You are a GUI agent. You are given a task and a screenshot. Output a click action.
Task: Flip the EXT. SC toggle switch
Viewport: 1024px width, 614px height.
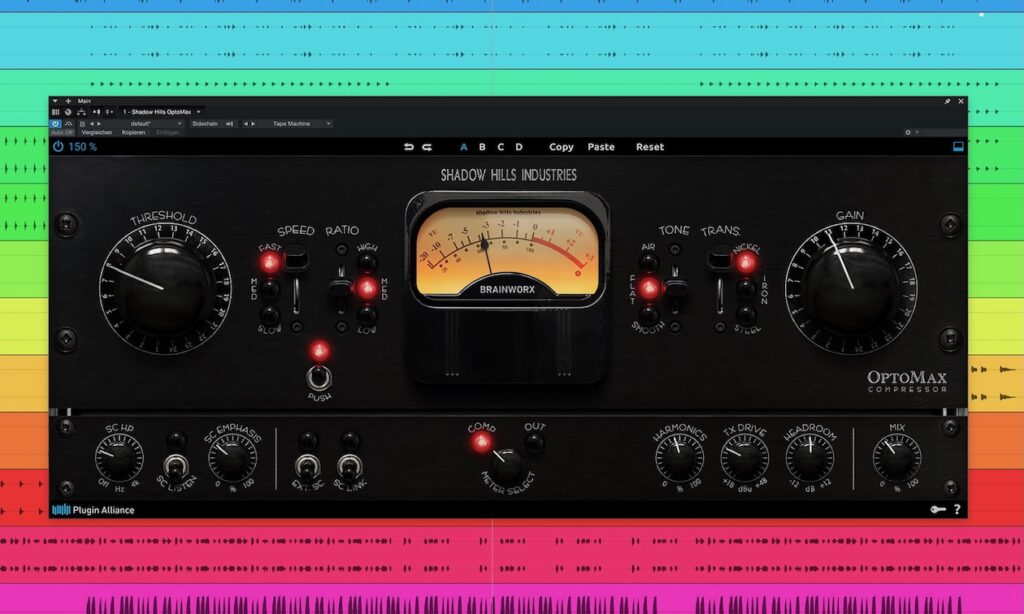(x=307, y=466)
